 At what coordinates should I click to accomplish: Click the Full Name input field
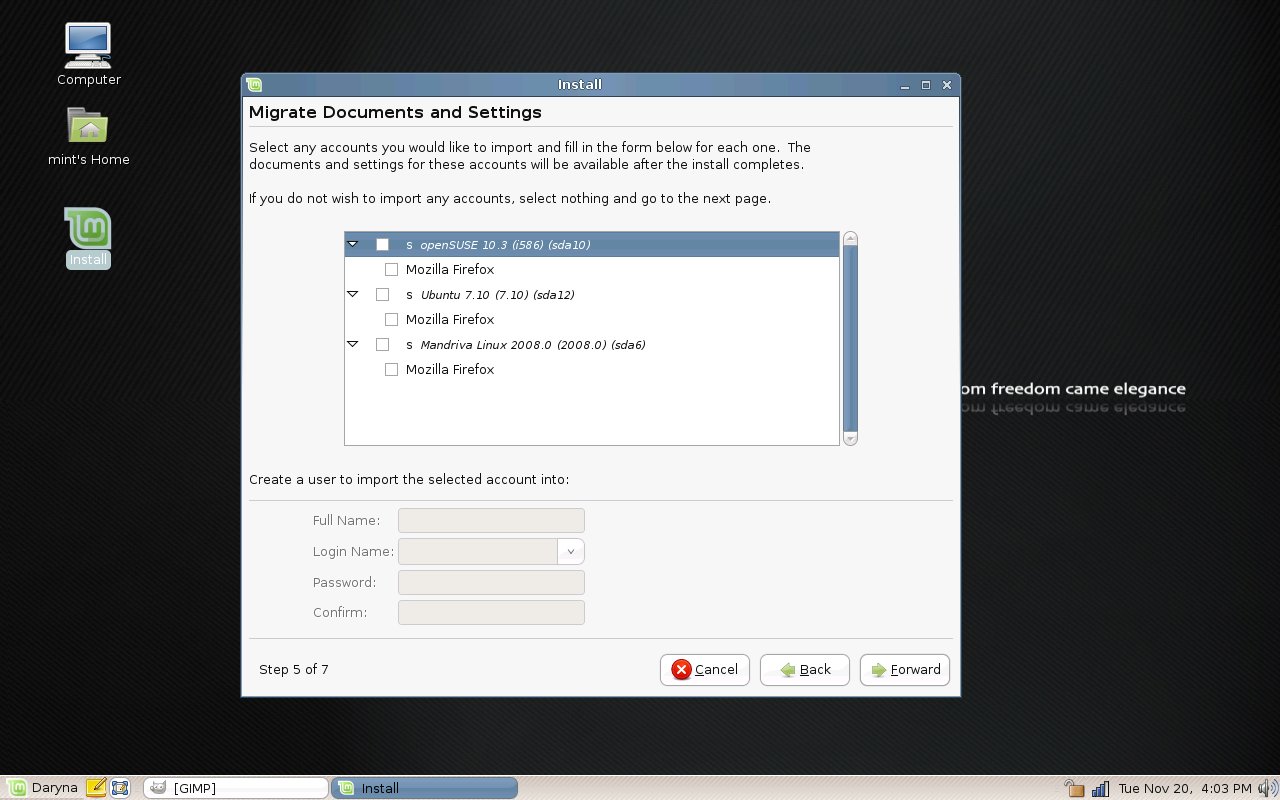point(491,521)
